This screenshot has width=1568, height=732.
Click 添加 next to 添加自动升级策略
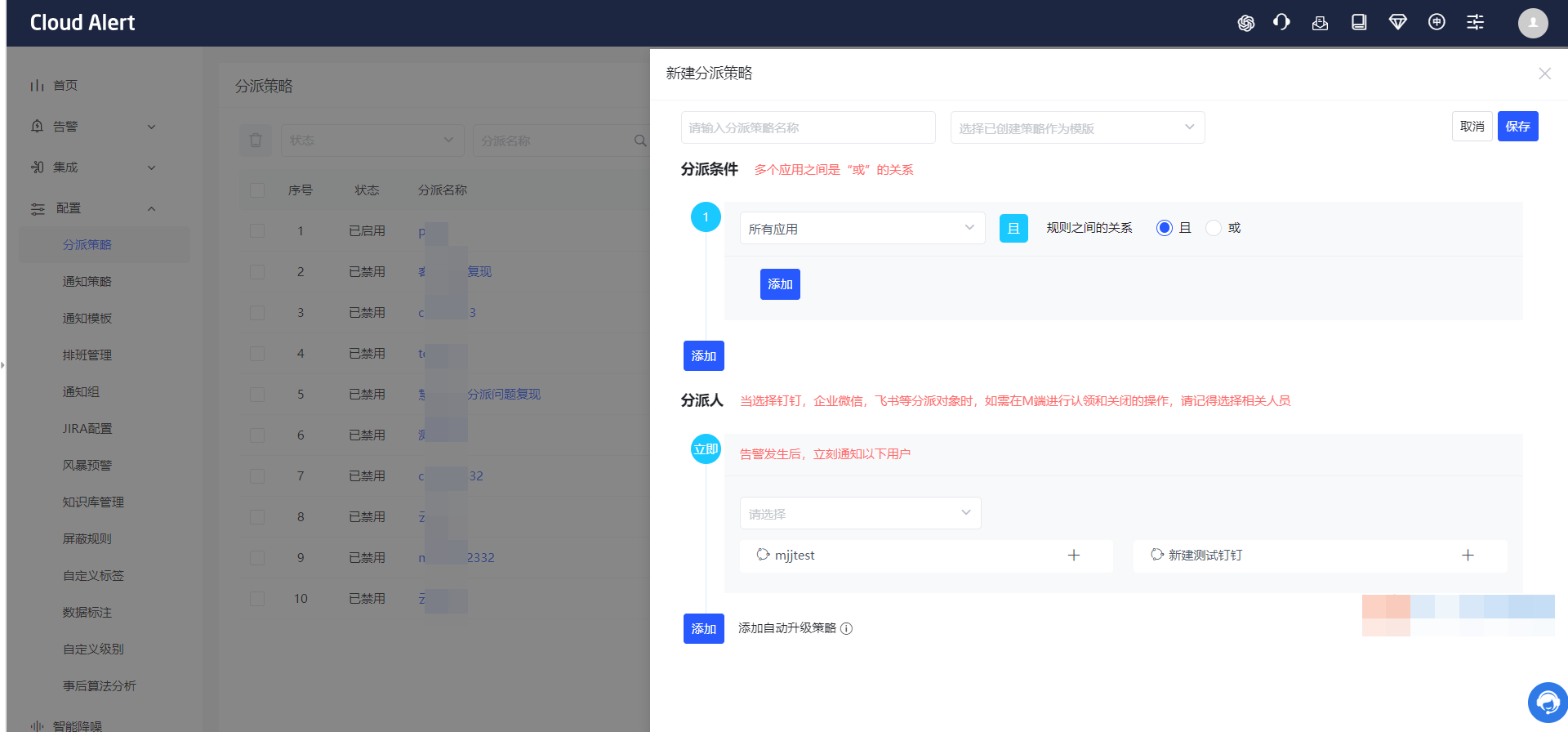pos(703,629)
